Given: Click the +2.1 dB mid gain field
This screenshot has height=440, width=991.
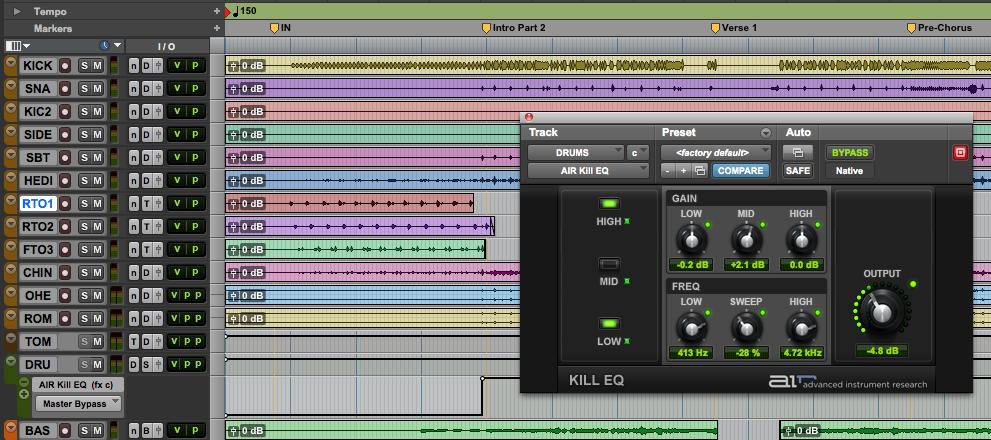Looking at the screenshot, I should pos(746,265).
